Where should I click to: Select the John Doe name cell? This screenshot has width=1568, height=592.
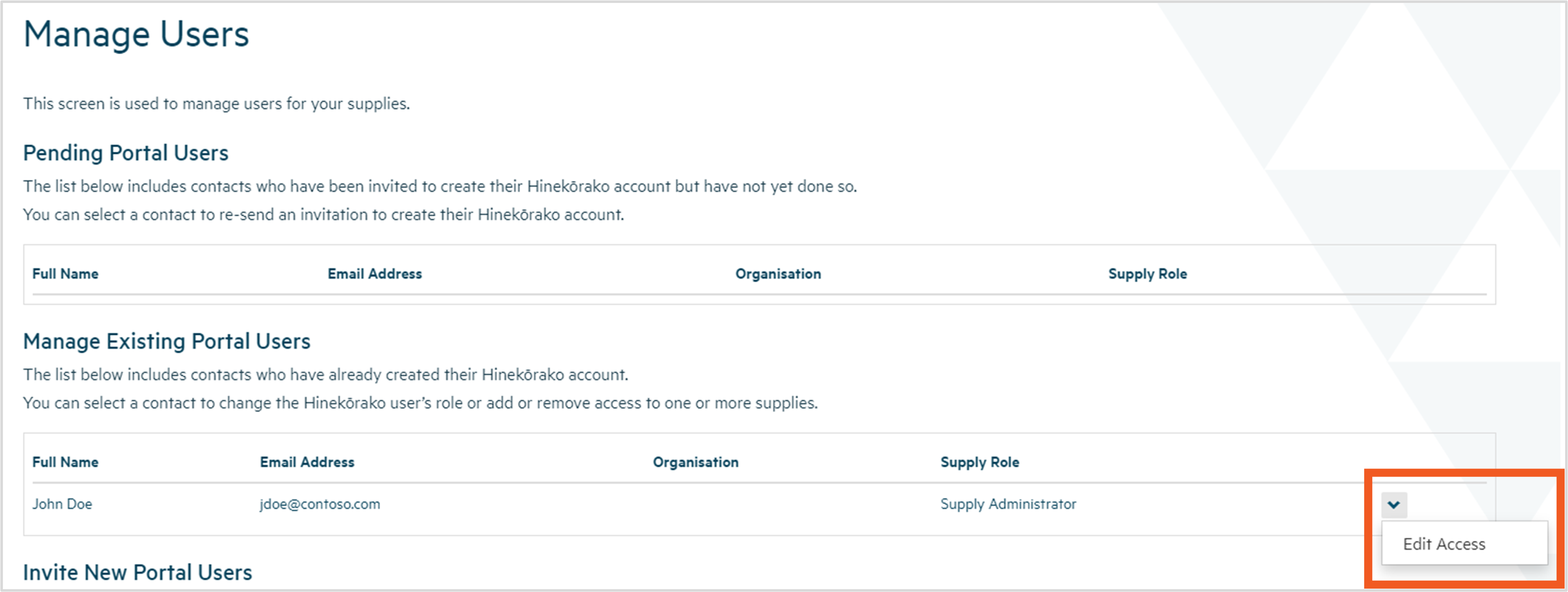62,504
